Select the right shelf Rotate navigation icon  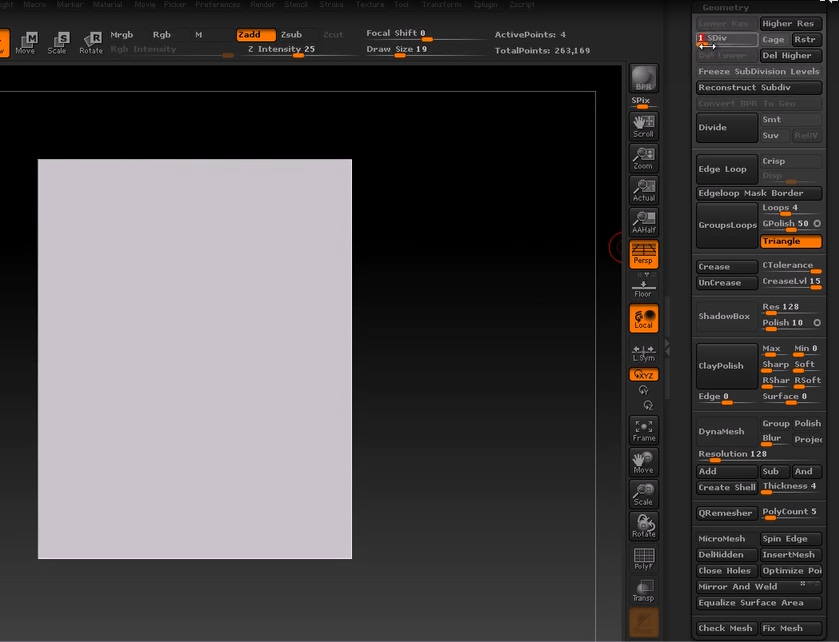[644, 526]
